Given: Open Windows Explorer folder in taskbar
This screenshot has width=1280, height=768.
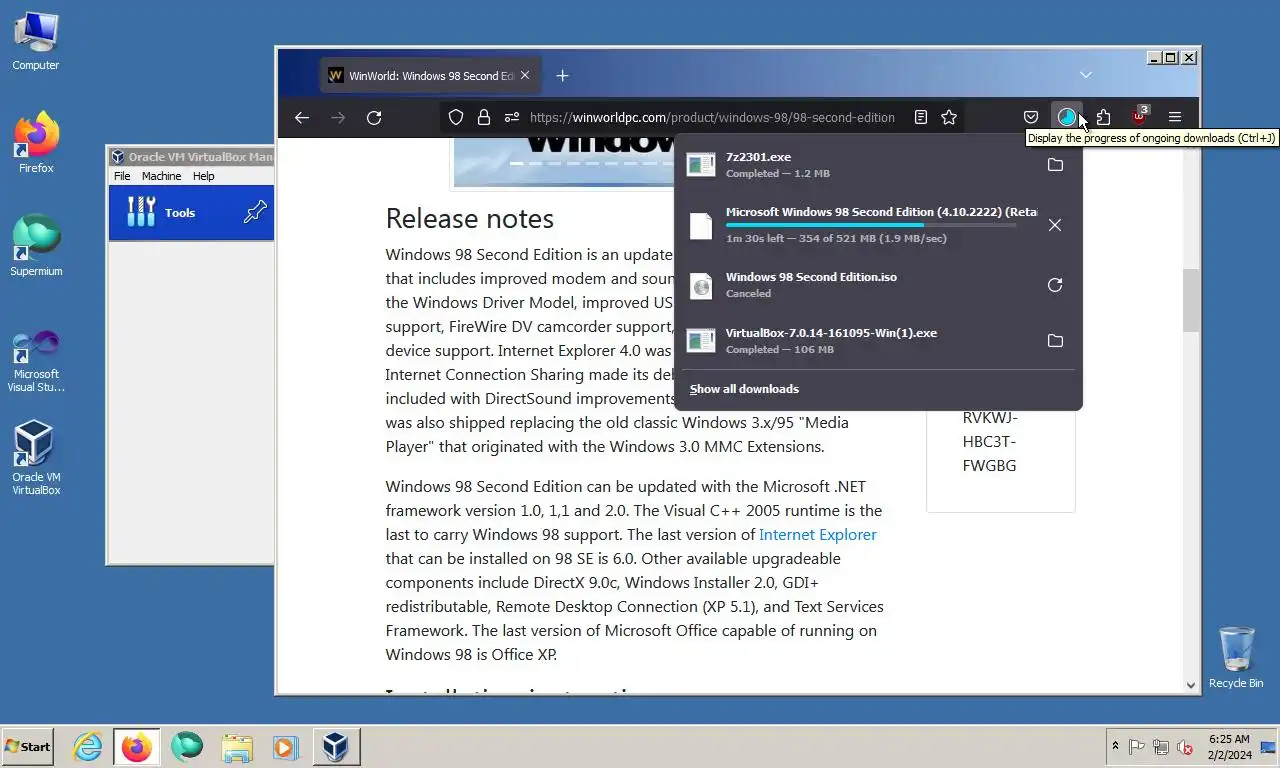Looking at the screenshot, I should click(x=237, y=746).
